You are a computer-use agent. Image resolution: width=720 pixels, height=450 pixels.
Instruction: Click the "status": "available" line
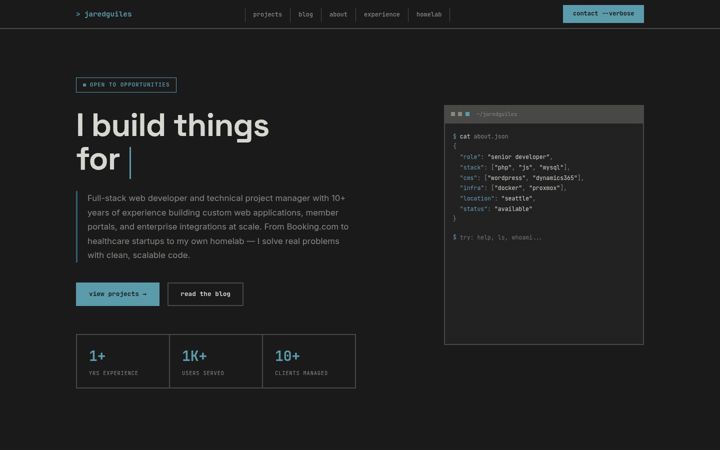[x=496, y=209]
